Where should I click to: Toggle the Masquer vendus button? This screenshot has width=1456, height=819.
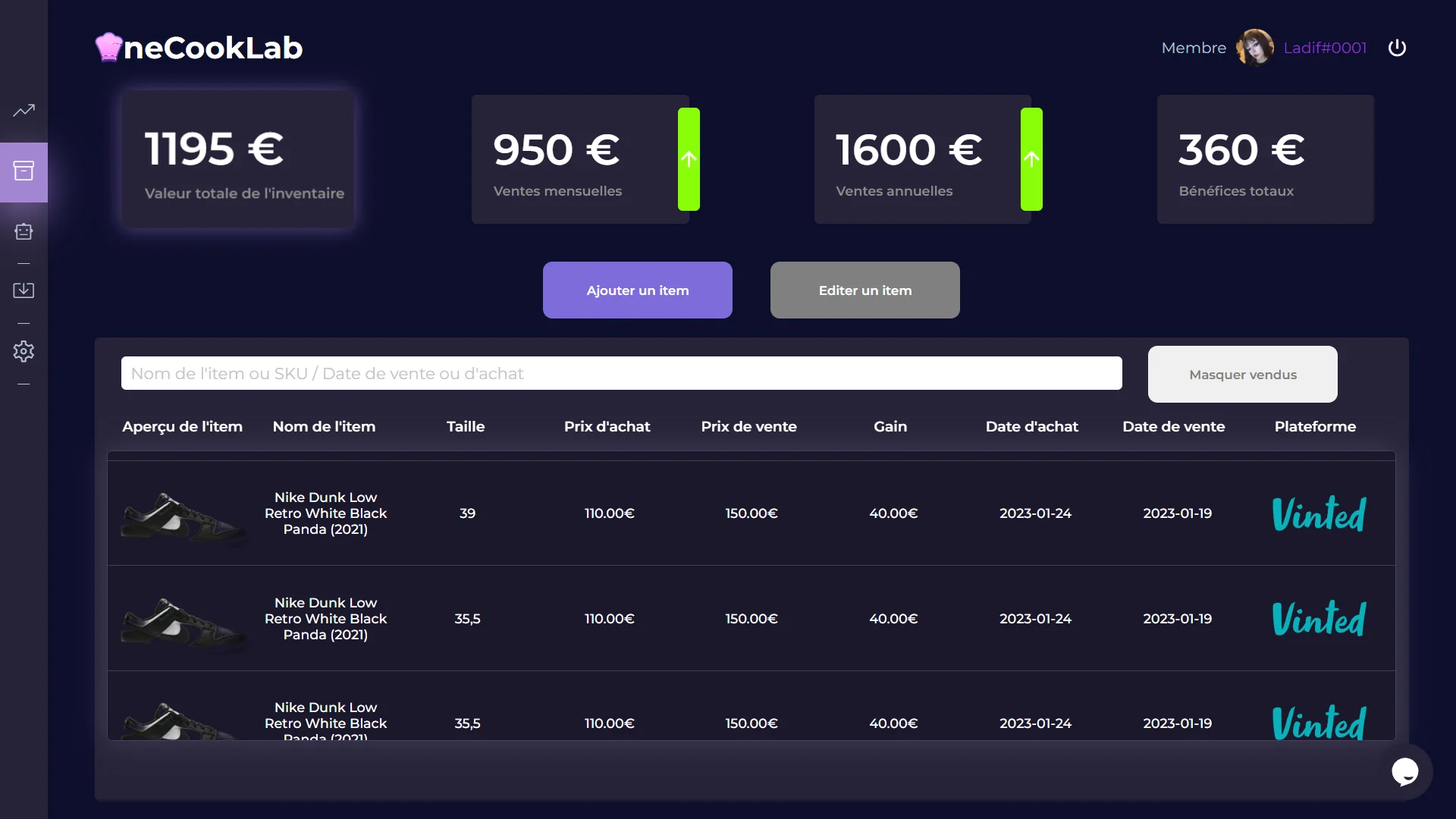click(1243, 375)
